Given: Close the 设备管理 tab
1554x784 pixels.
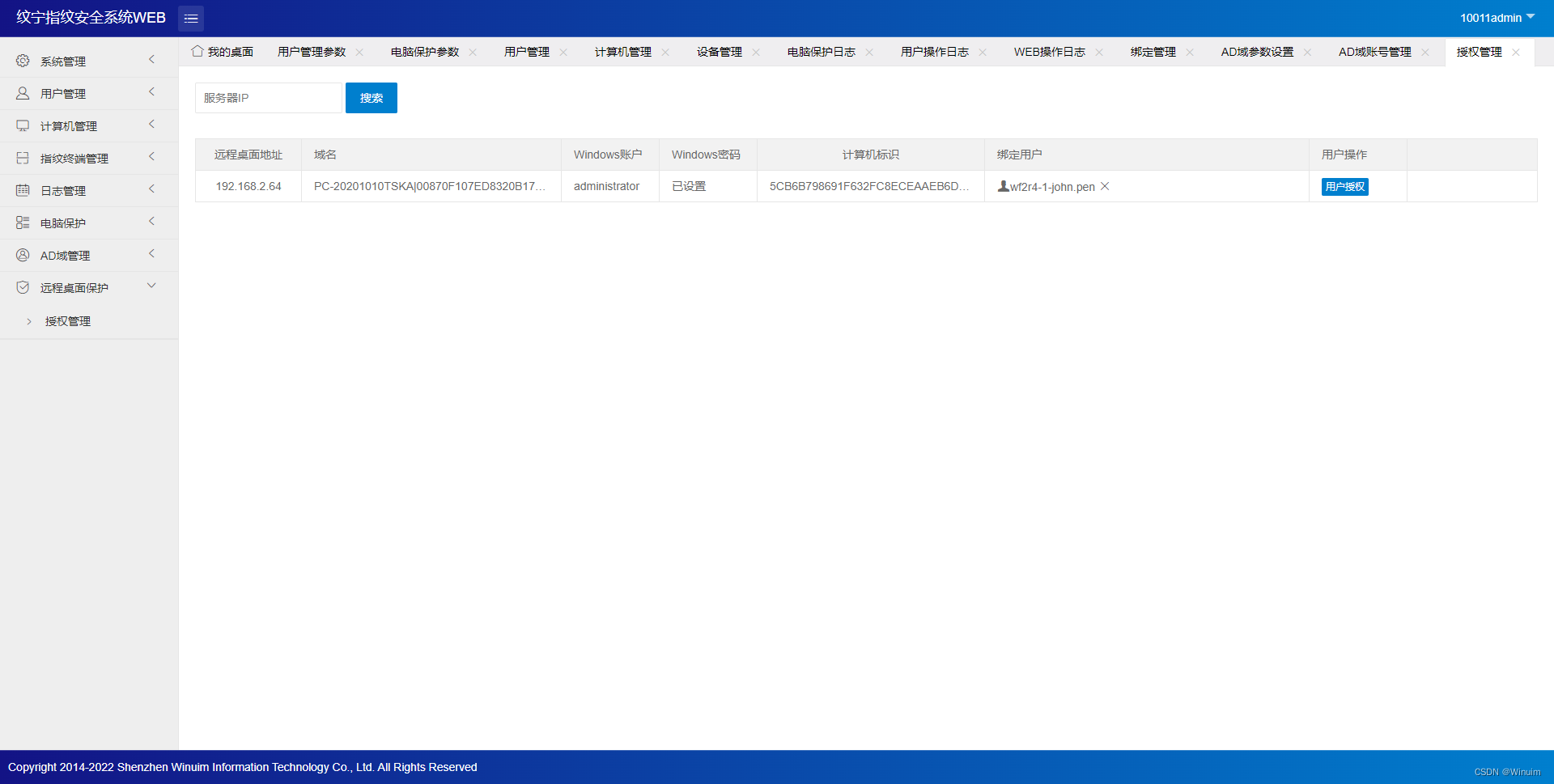Looking at the screenshot, I should [x=756, y=52].
